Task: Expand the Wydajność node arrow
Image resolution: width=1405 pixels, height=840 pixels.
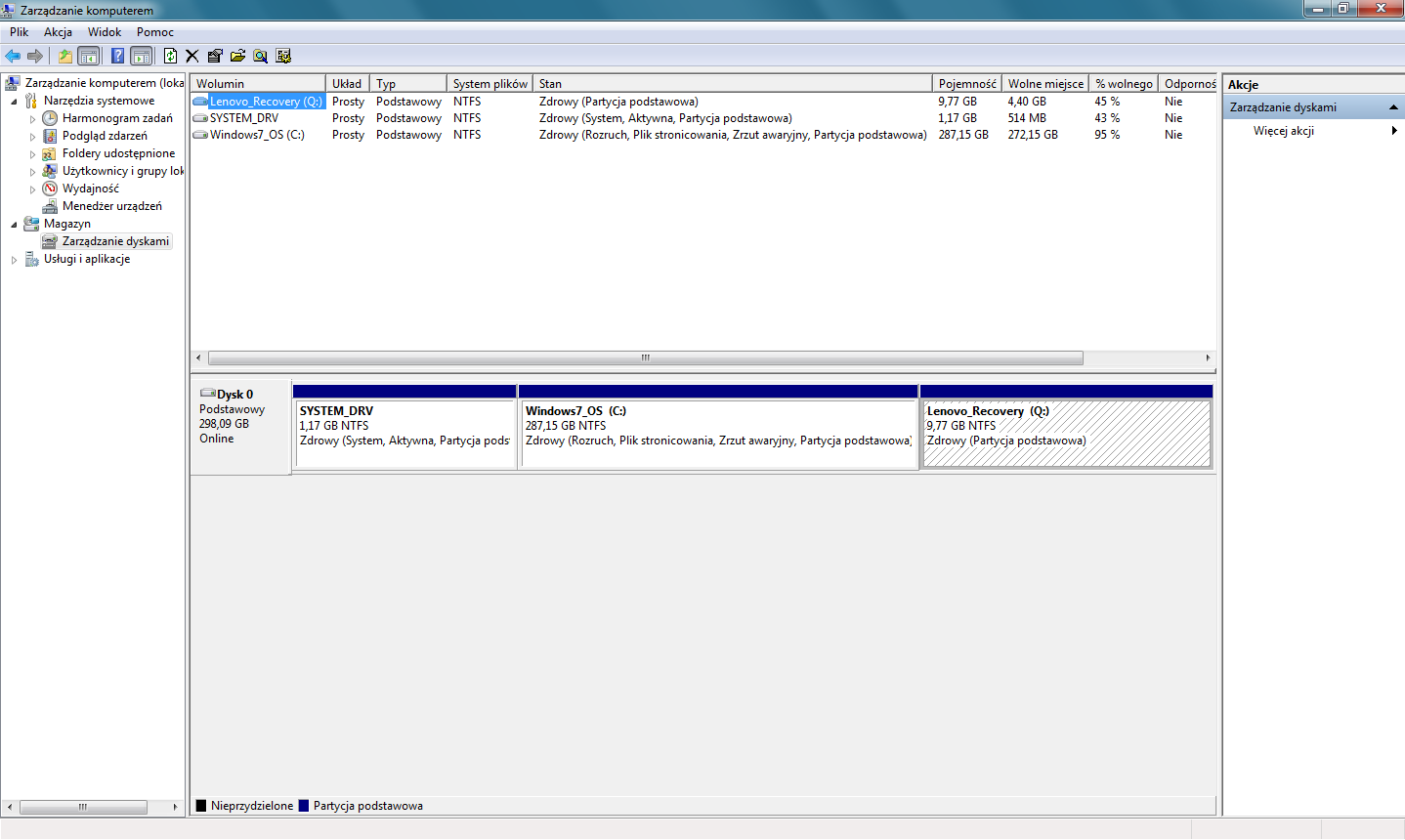Action: pos(32,189)
